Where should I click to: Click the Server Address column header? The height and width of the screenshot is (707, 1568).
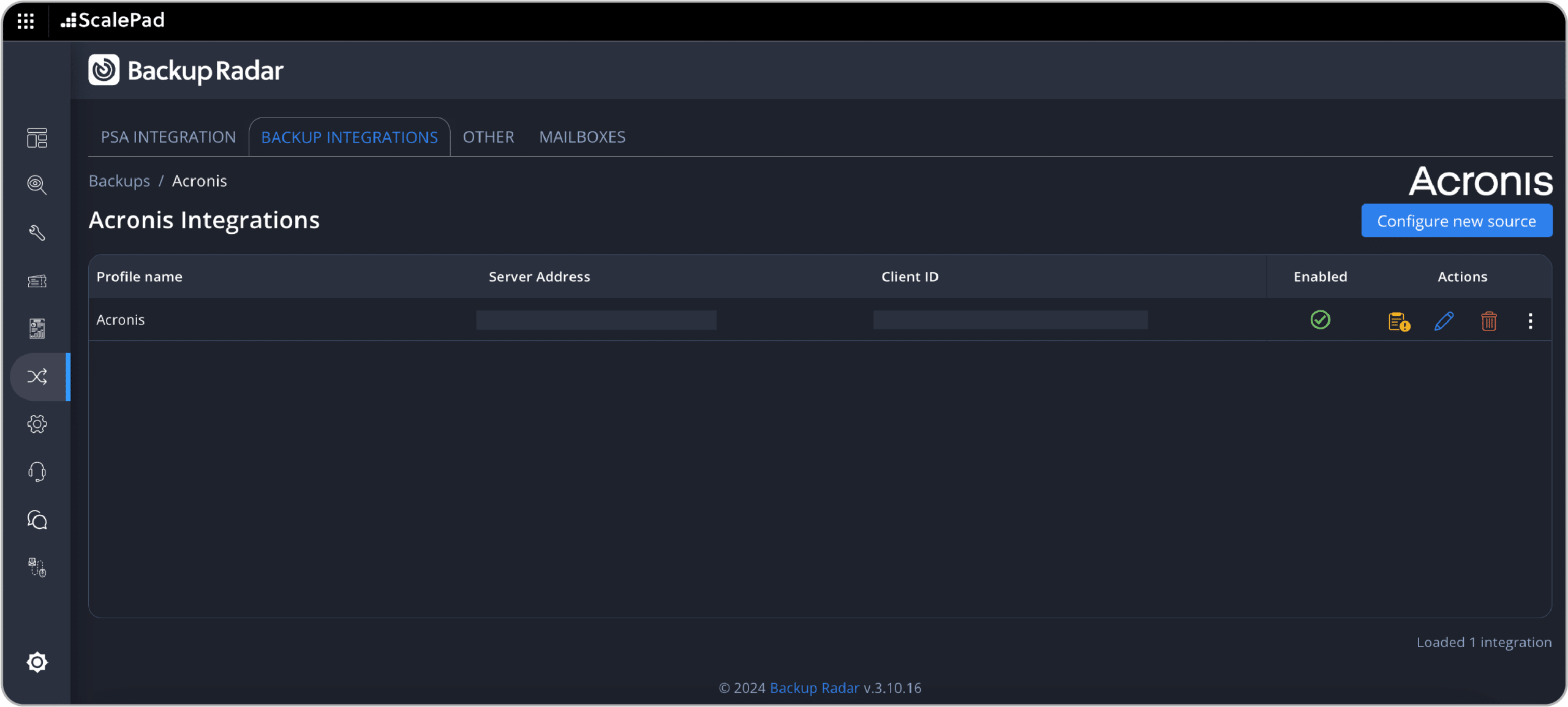pos(540,277)
